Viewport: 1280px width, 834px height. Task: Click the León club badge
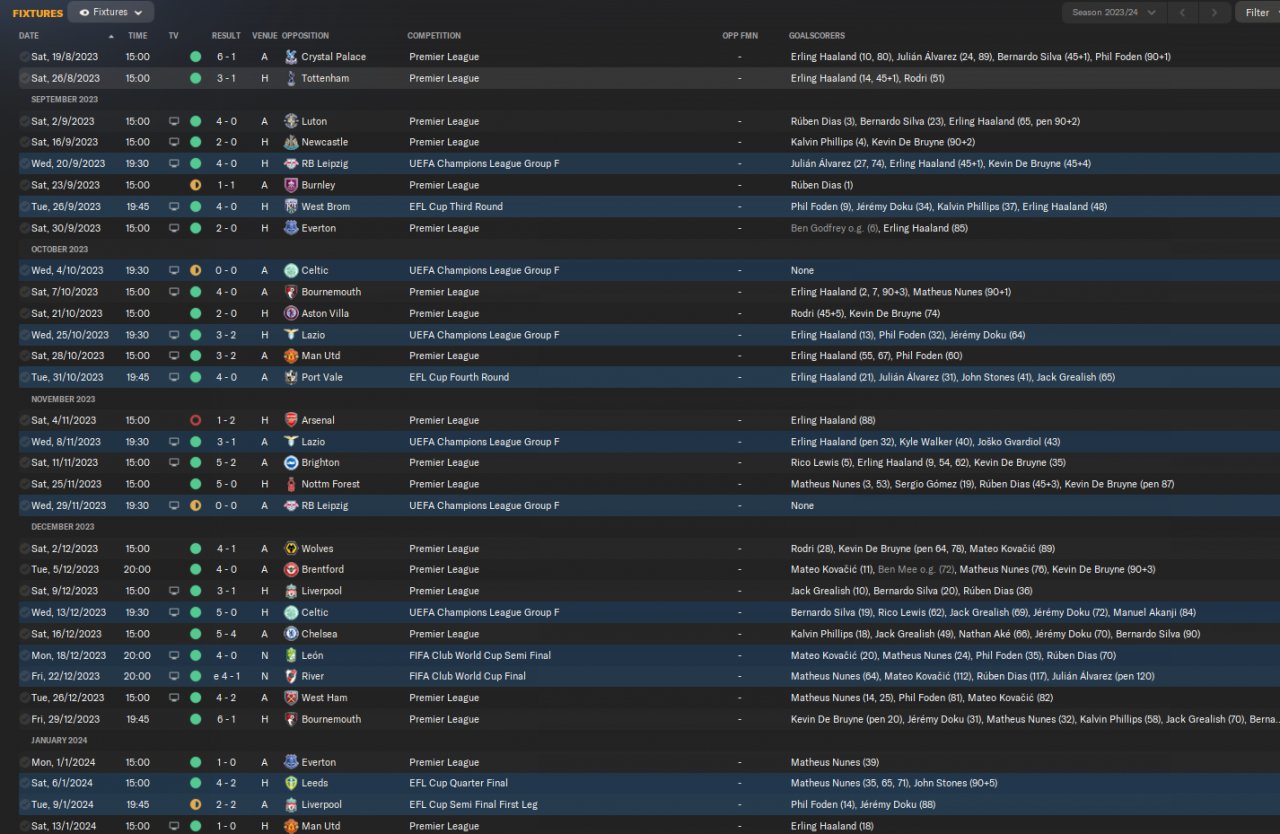(291, 655)
